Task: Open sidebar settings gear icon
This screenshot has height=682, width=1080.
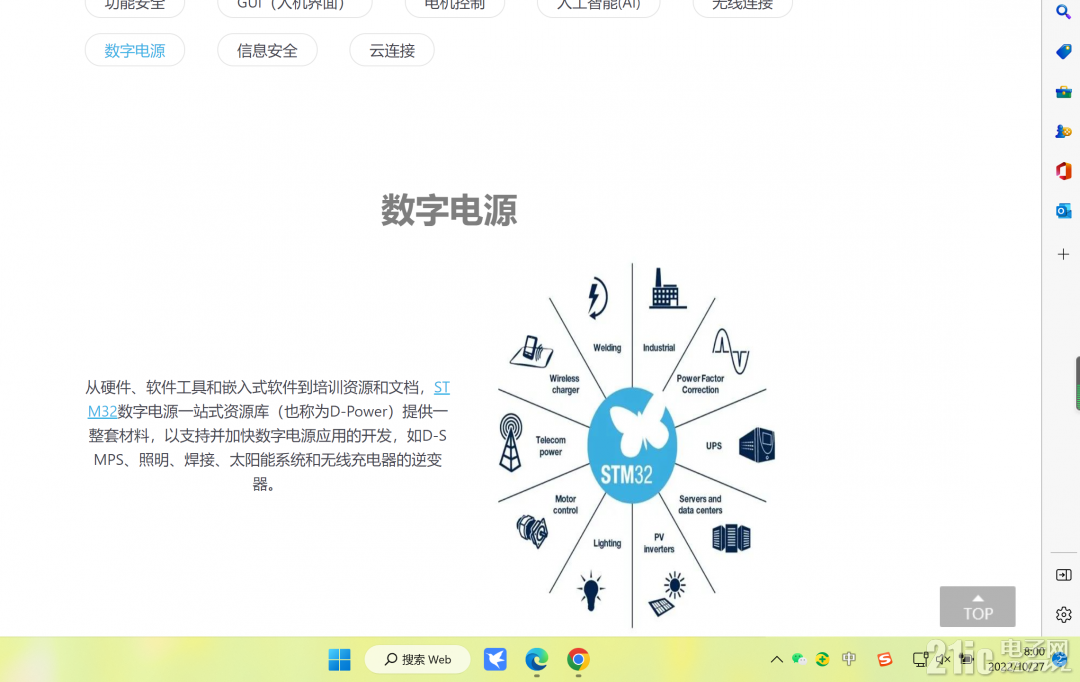Action: [x=1063, y=614]
